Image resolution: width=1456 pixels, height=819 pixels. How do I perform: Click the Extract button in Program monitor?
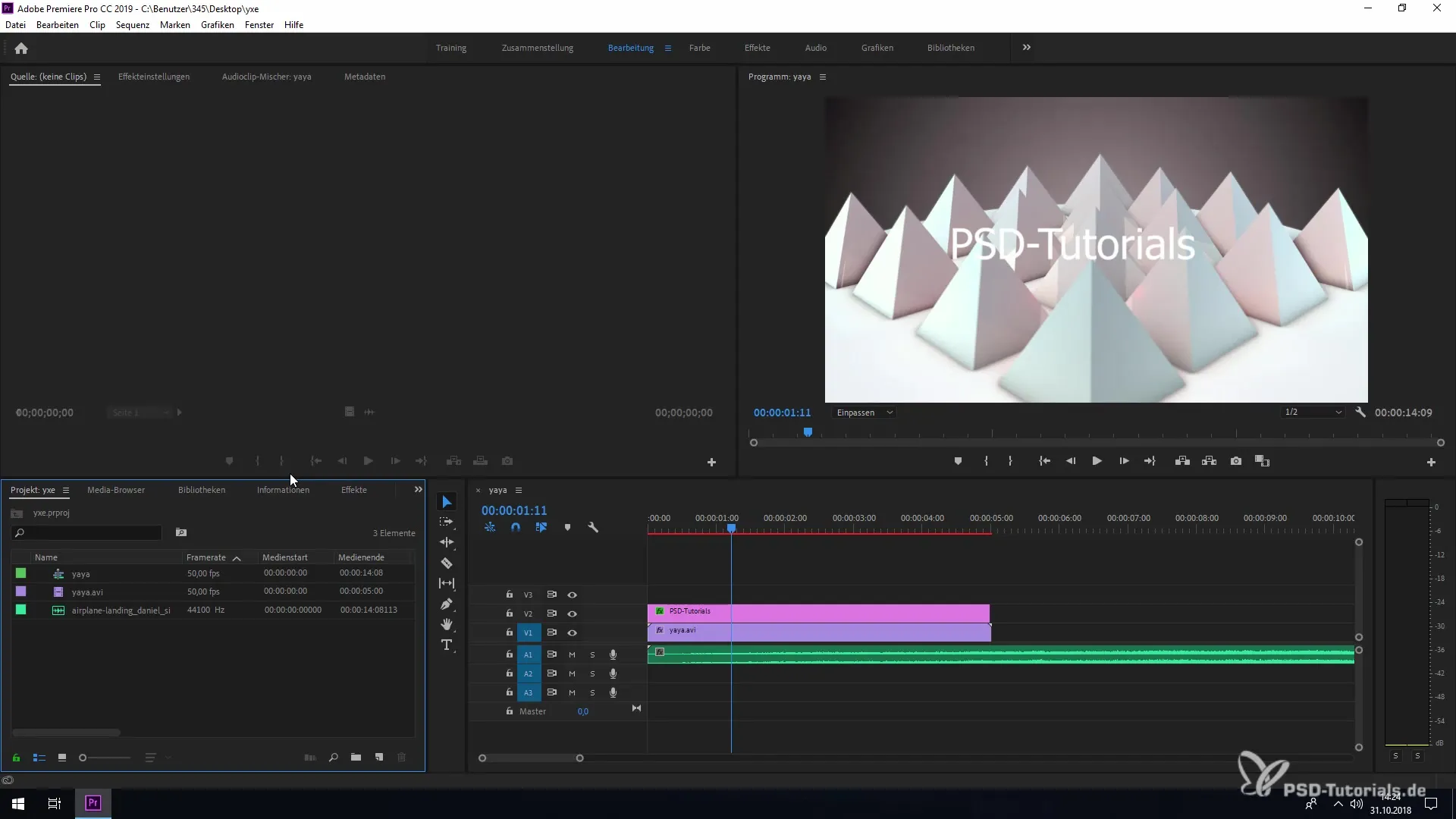point(1210,461)
